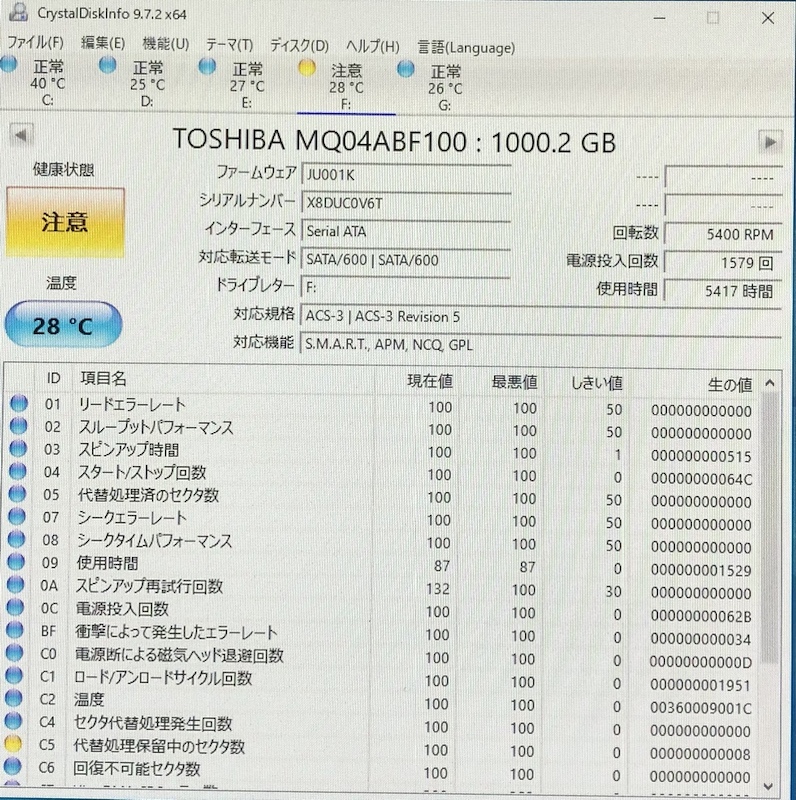Go to previous disk with left arrow
Screen dimensions: 796x800
click(x=21, y=135)
